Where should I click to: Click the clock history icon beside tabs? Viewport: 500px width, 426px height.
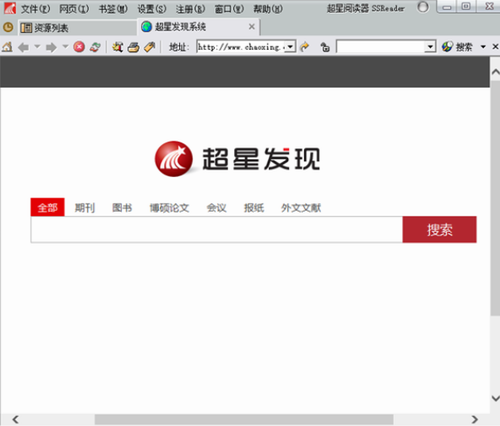coord(8,27)
